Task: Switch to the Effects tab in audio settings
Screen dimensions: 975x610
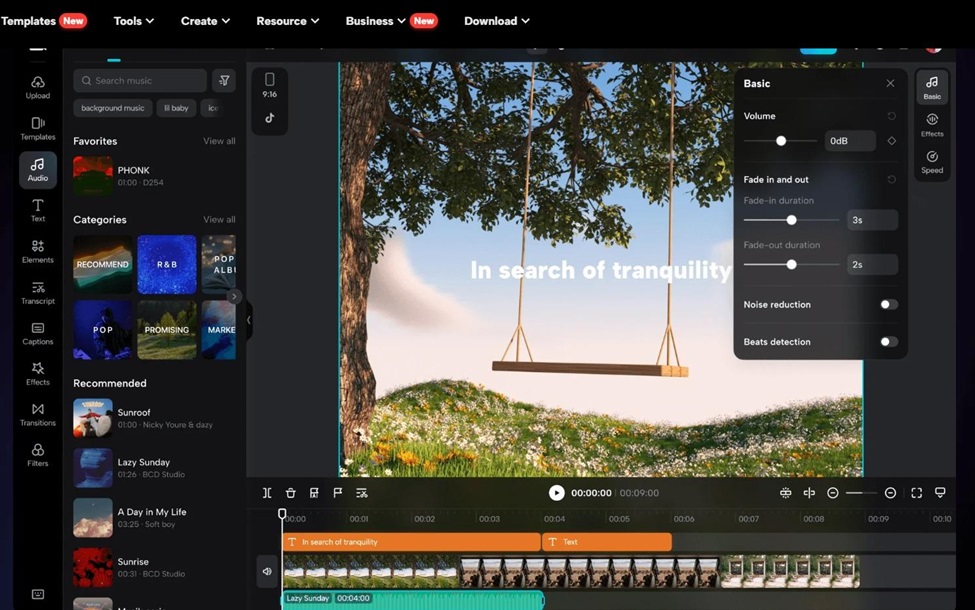Action: tap(931, 125)
